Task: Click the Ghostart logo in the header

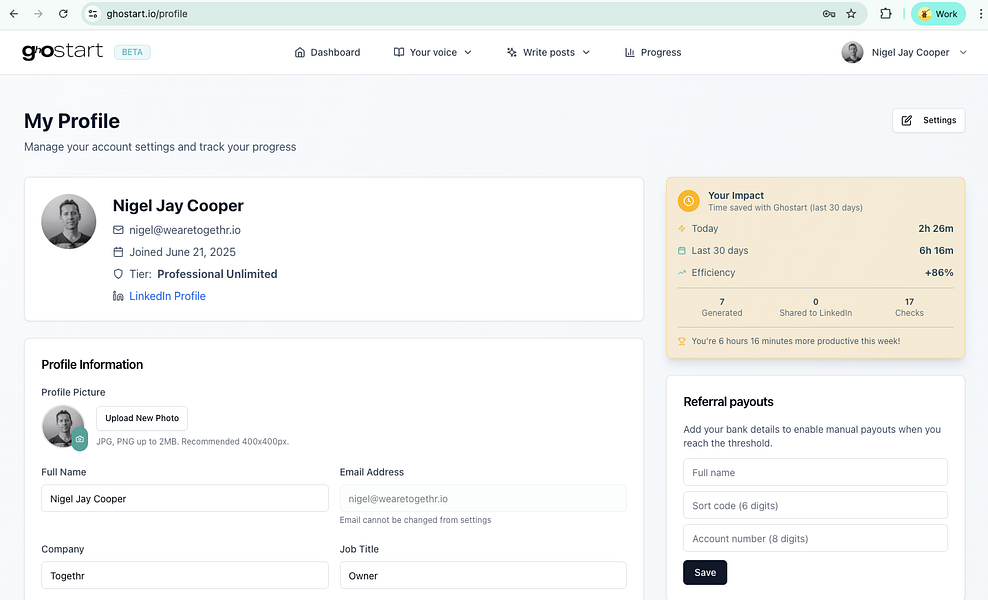Action: coord(62,51)
